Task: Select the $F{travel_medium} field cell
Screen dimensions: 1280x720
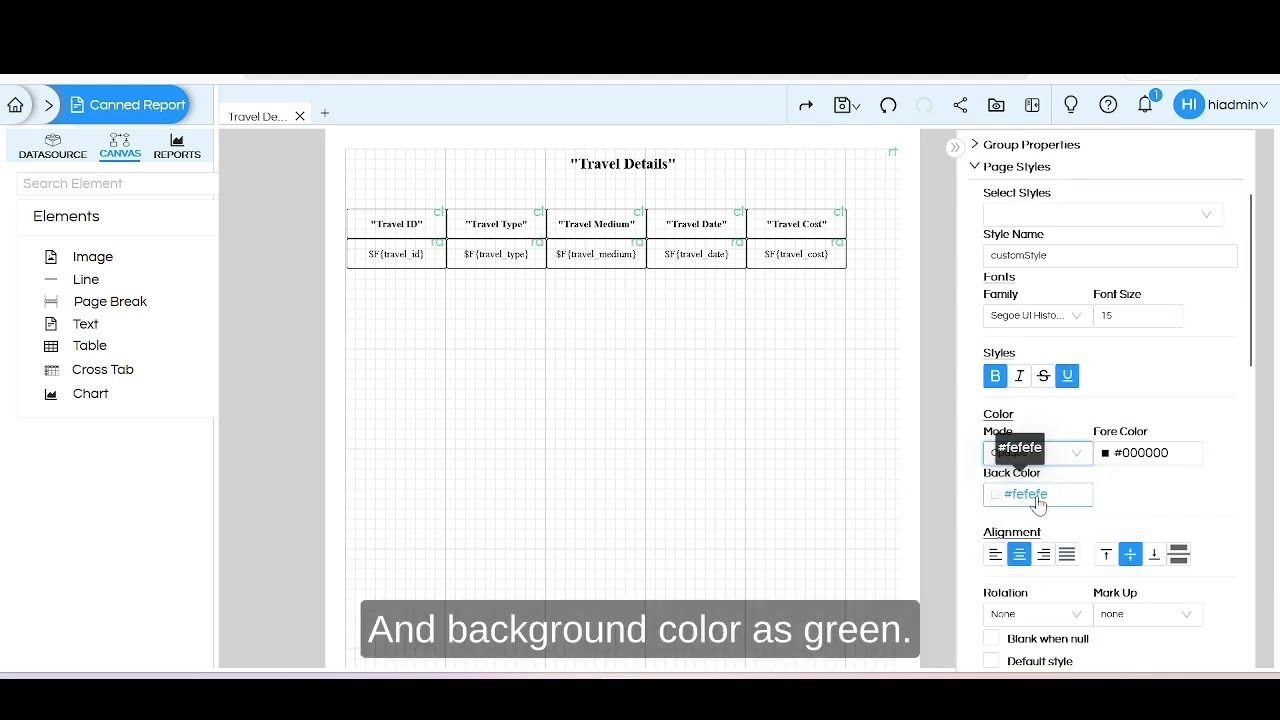Action: pos(596,254)
